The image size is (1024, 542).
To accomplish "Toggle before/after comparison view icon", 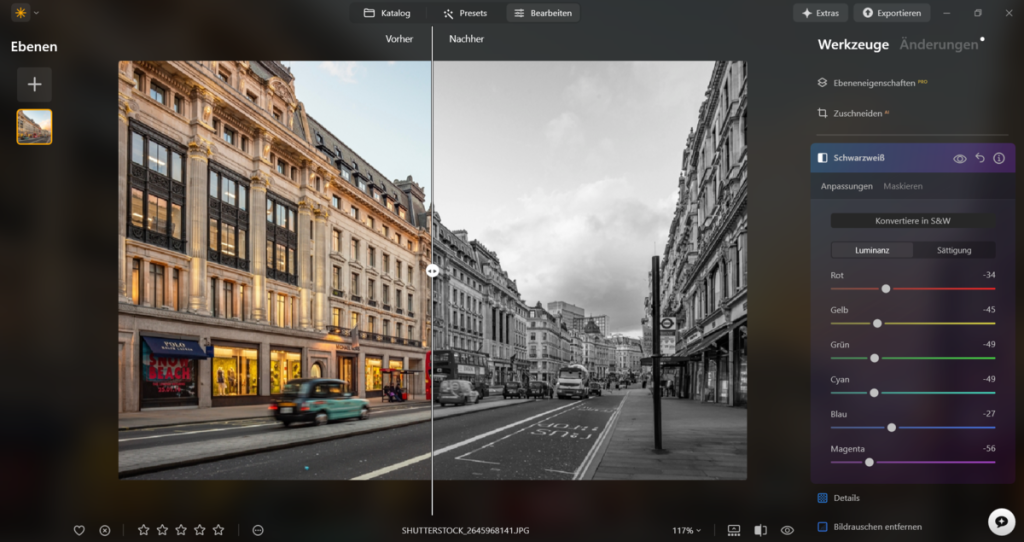I will click(x=760, y=530).
